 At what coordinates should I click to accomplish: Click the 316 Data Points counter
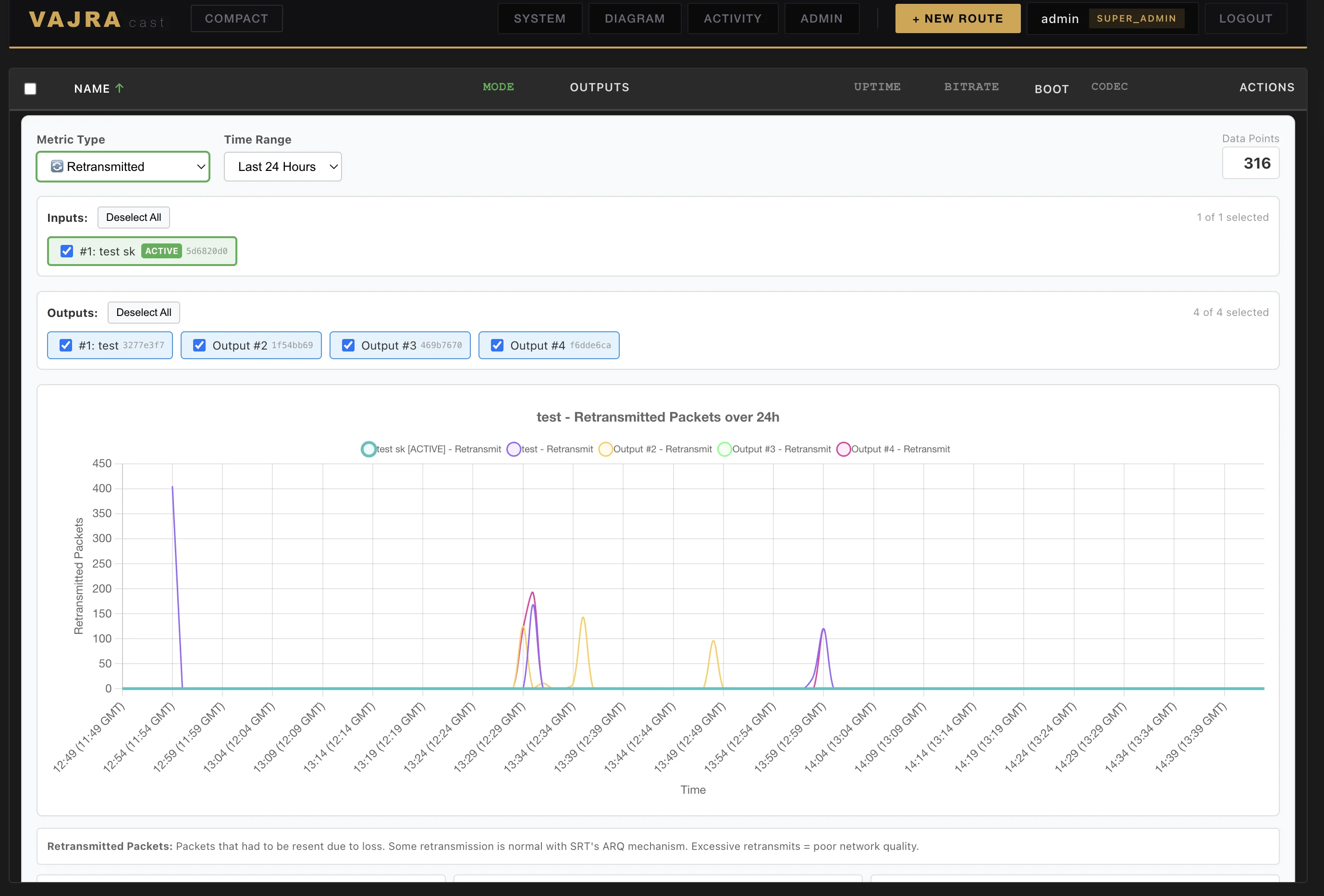point(1251,163)
